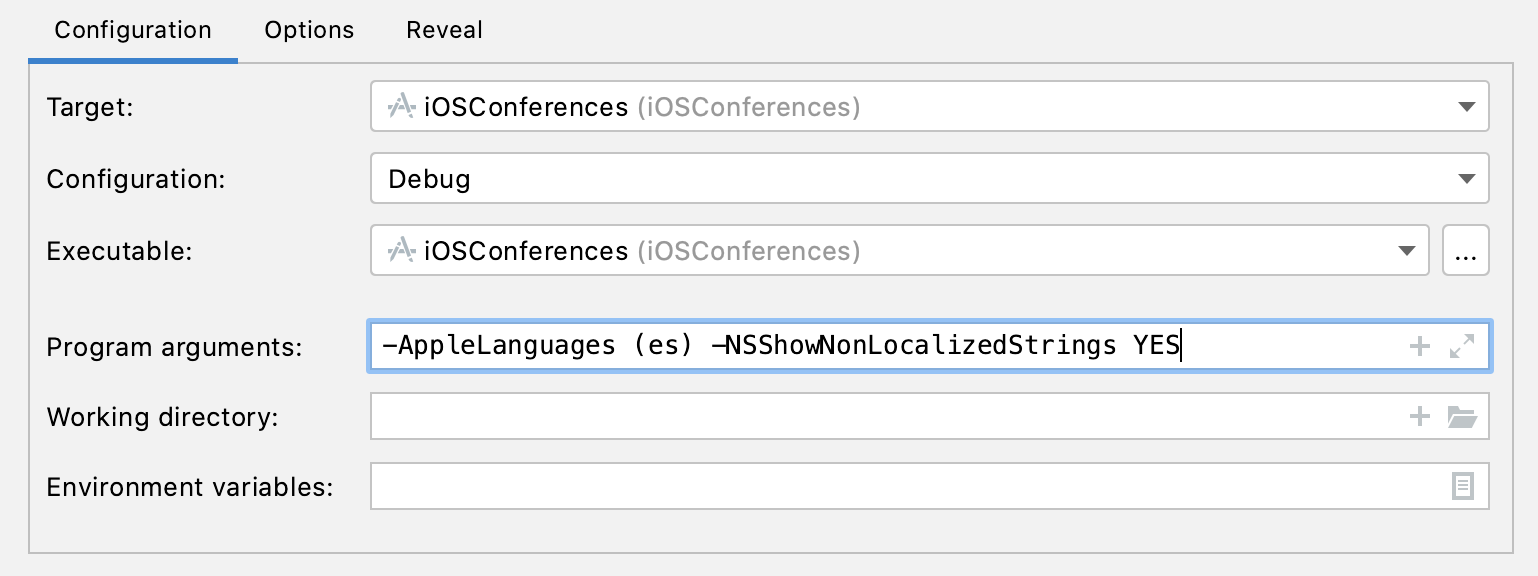Switch to the Reveal tab
Image resolution: width=1538 pixels, height=576 pixels.
pos(443,30)
